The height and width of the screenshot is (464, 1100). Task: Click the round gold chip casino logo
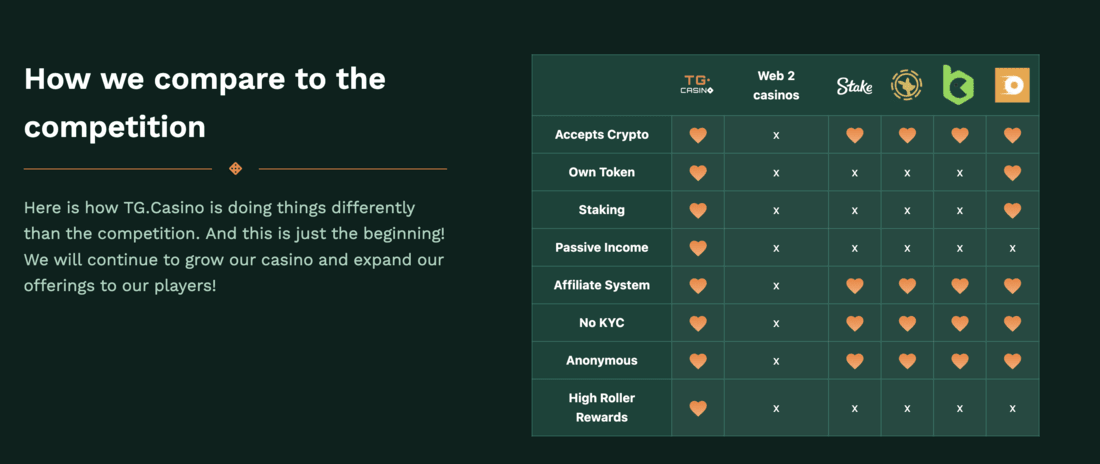tap(906, 86)
